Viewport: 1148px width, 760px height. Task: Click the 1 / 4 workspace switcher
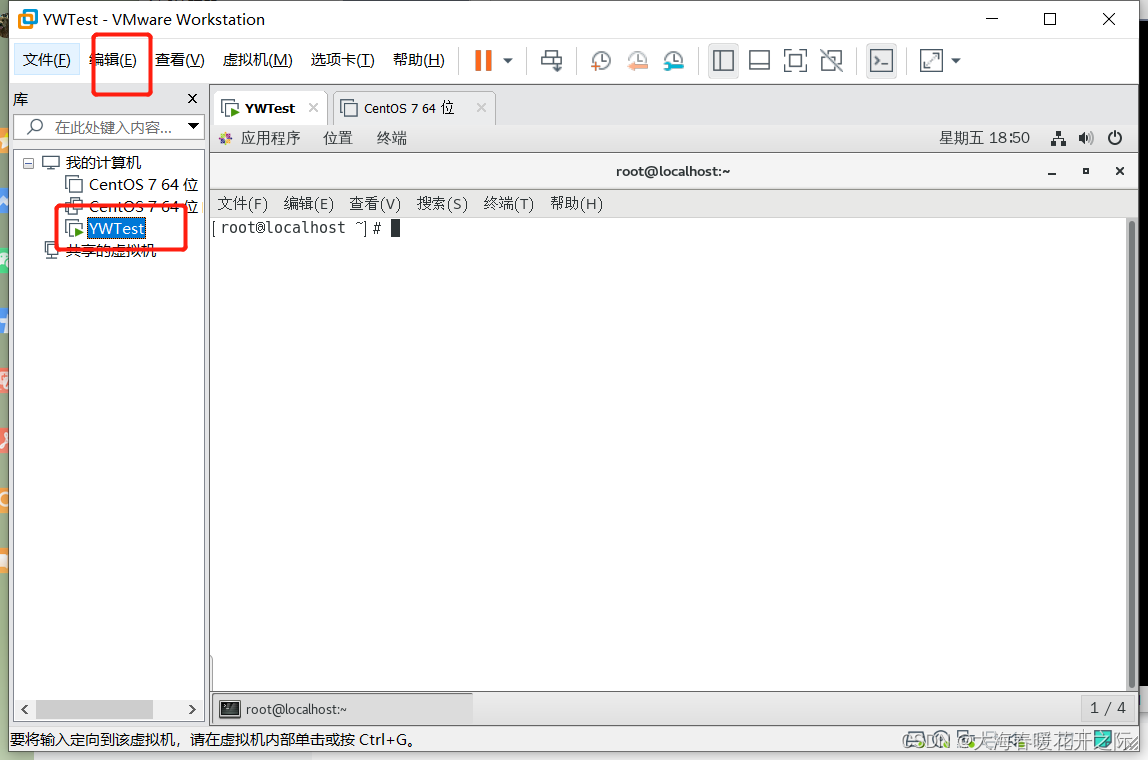1107,708
